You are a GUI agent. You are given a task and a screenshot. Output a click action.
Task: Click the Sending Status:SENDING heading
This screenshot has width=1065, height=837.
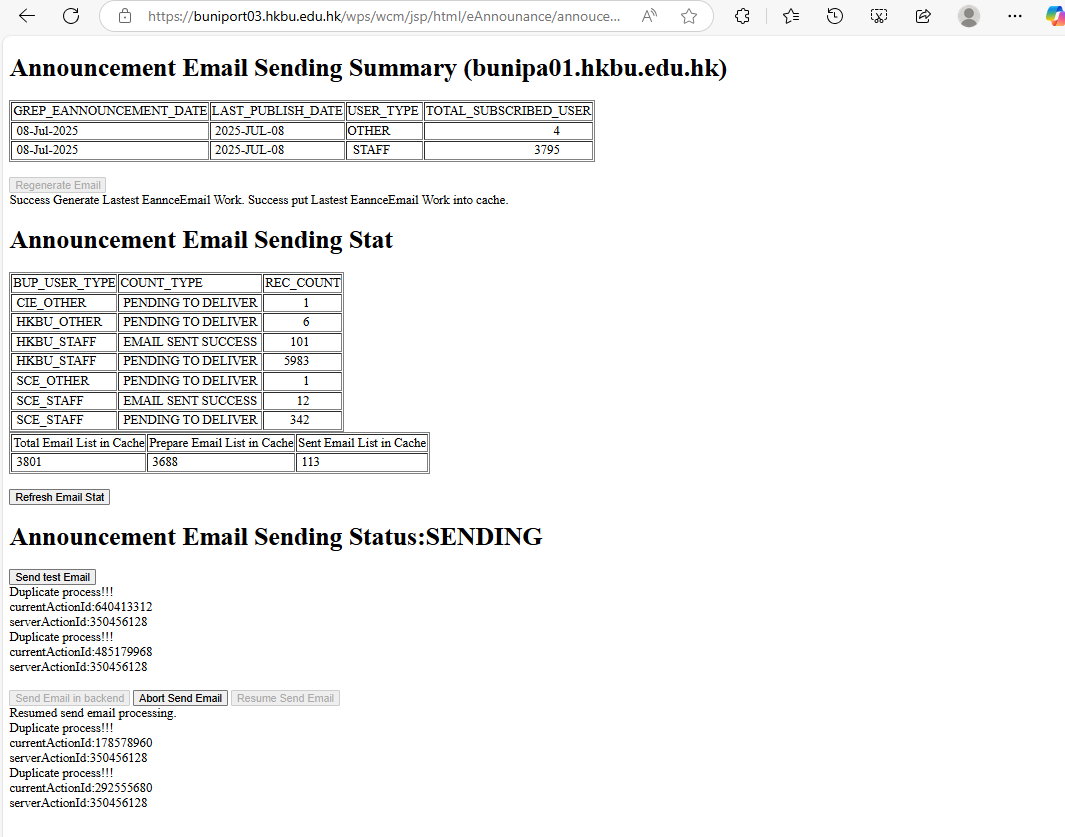(x=276, y=537)
